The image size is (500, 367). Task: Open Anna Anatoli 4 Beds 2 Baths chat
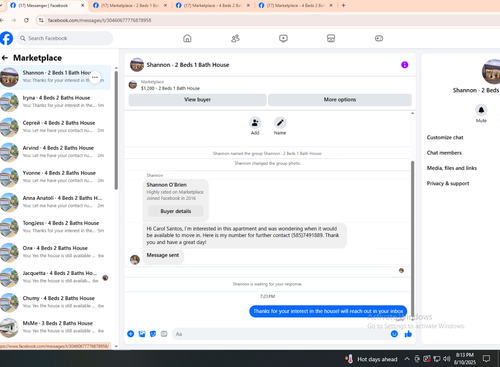(55, 202)
